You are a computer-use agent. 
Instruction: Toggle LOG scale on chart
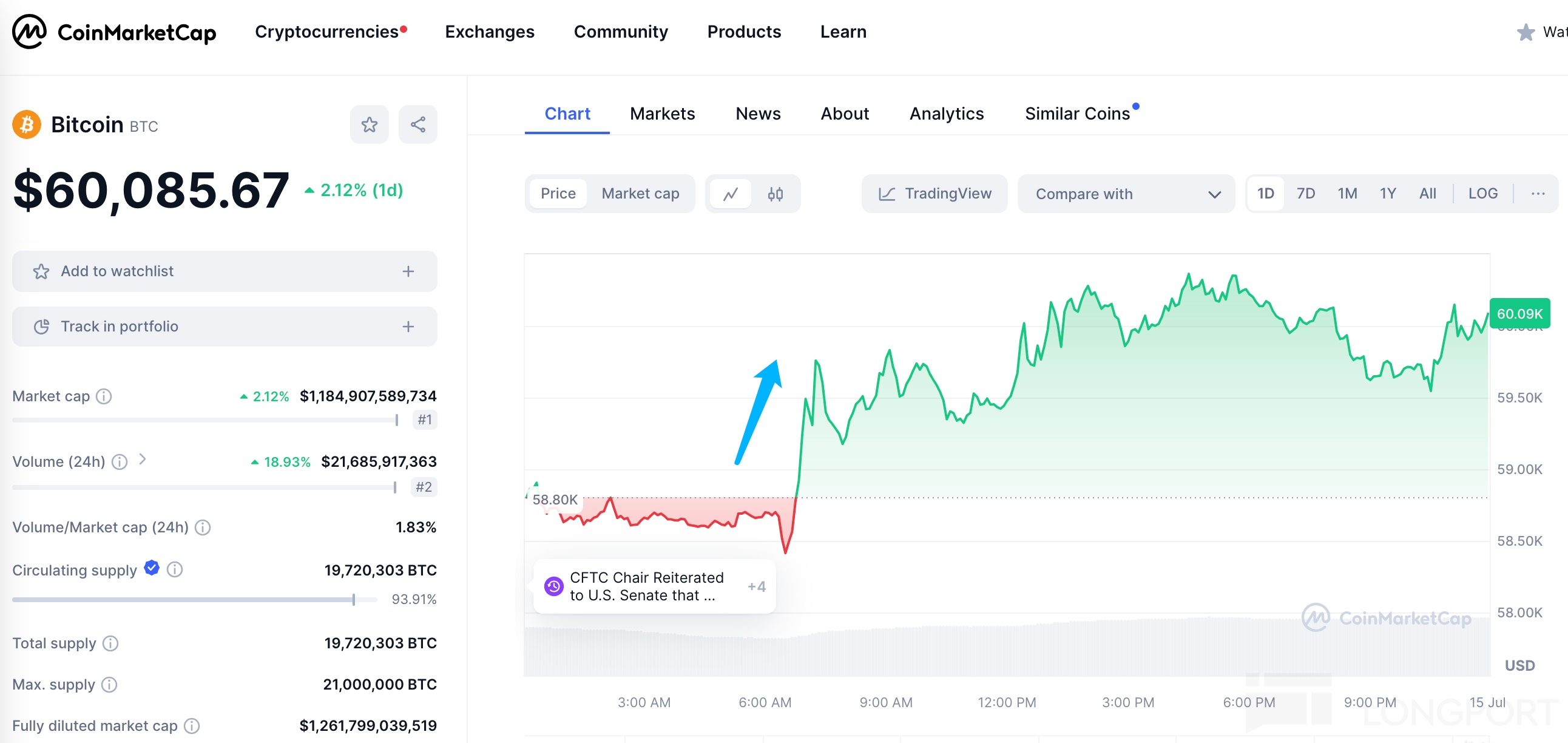pos(1483,194)
